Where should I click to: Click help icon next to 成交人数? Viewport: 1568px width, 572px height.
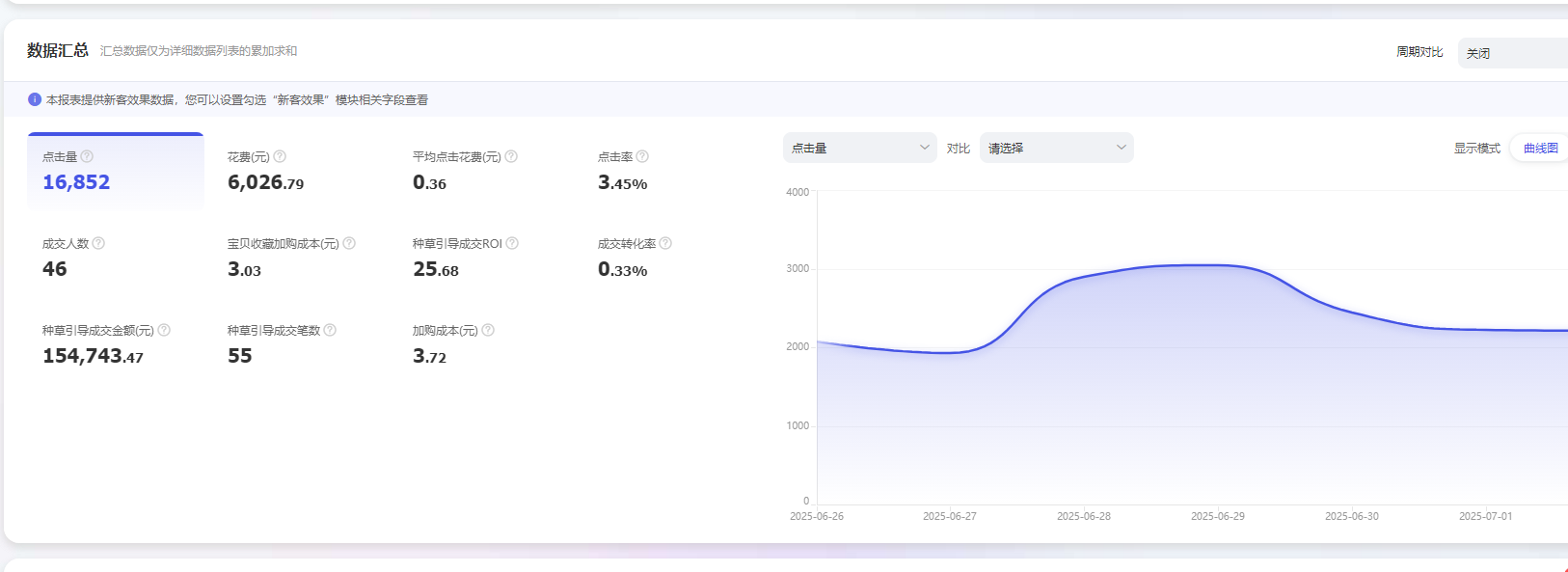tap(98, 243)
